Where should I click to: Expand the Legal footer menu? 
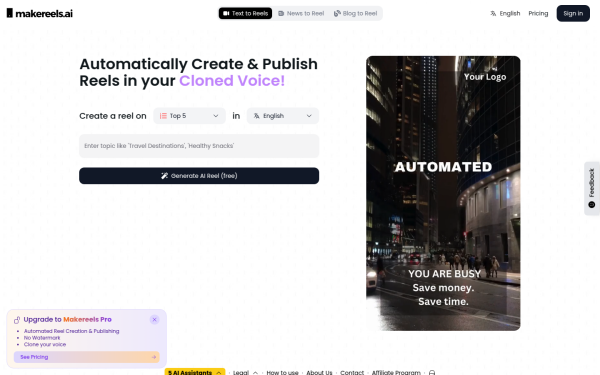click(x=245, y=372)
